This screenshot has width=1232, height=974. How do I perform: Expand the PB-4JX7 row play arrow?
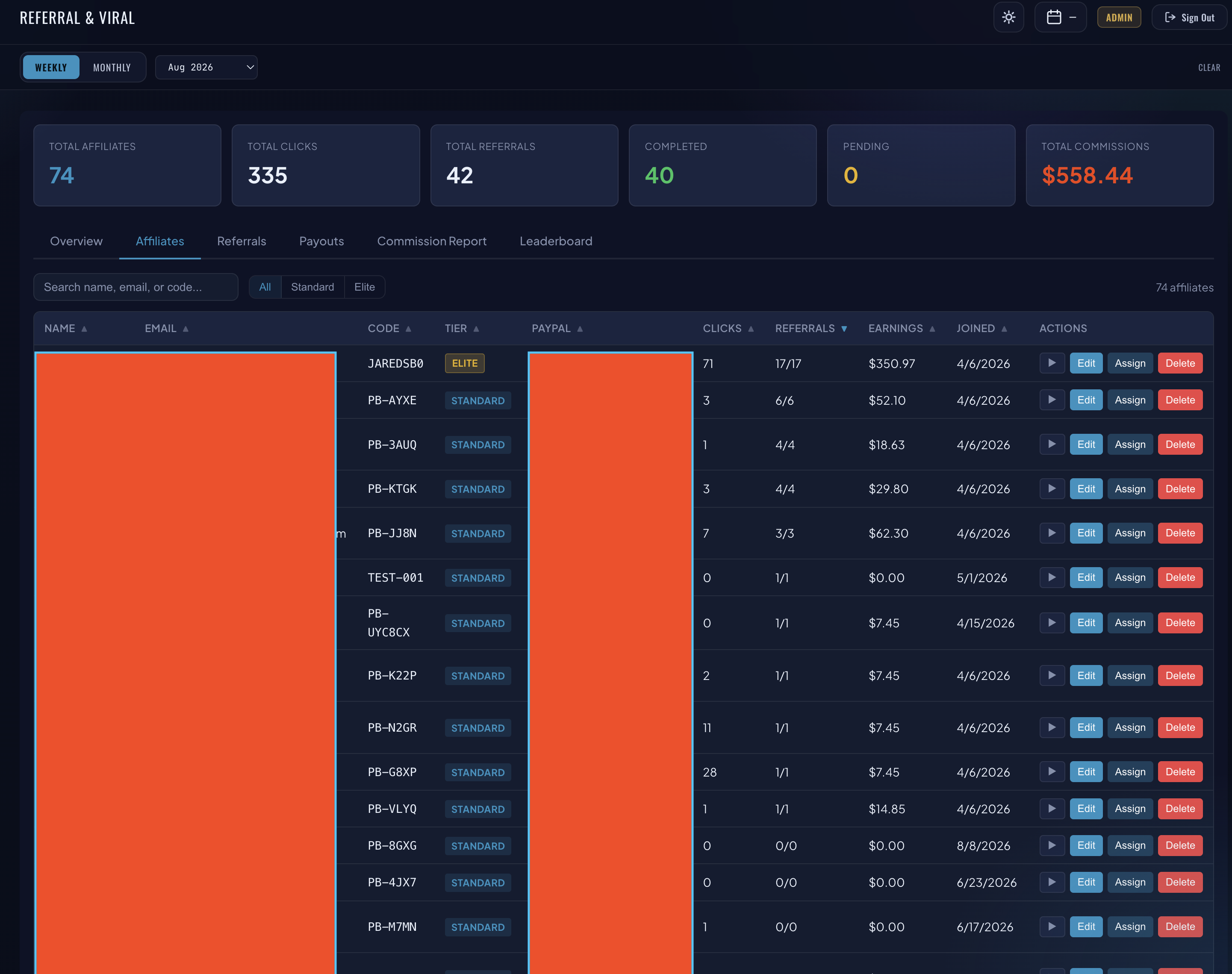tap(1052, 882)
